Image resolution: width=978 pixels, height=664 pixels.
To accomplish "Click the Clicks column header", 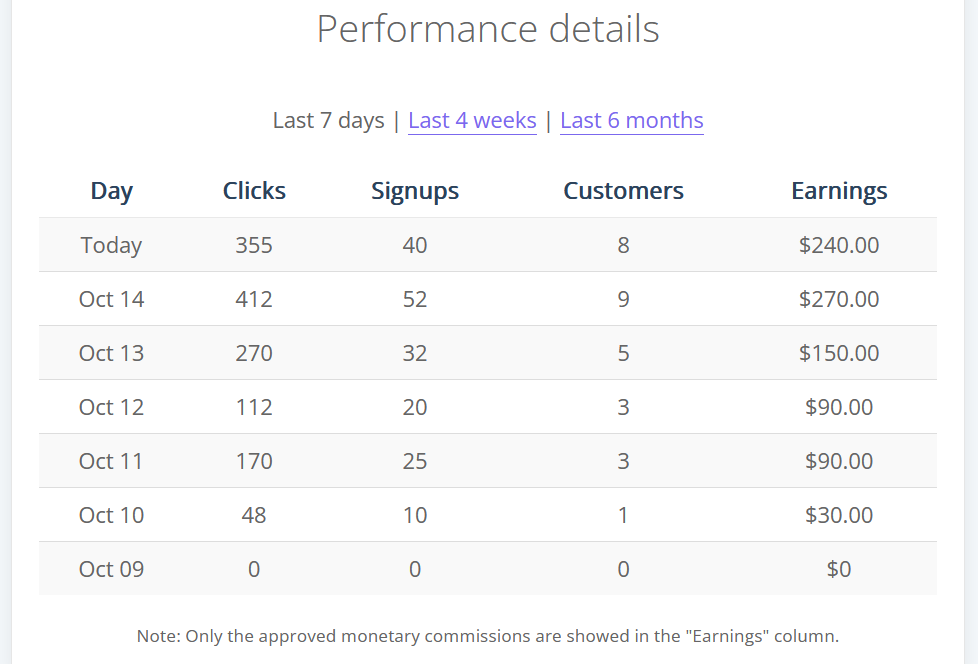I will pos(254,191).
